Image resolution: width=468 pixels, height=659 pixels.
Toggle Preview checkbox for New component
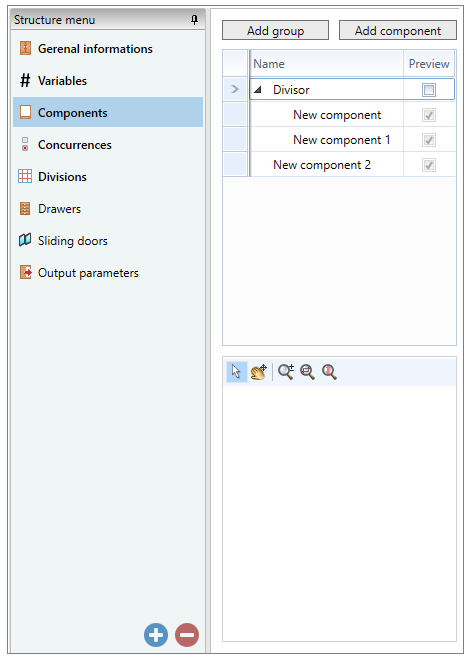coord(429,115)
